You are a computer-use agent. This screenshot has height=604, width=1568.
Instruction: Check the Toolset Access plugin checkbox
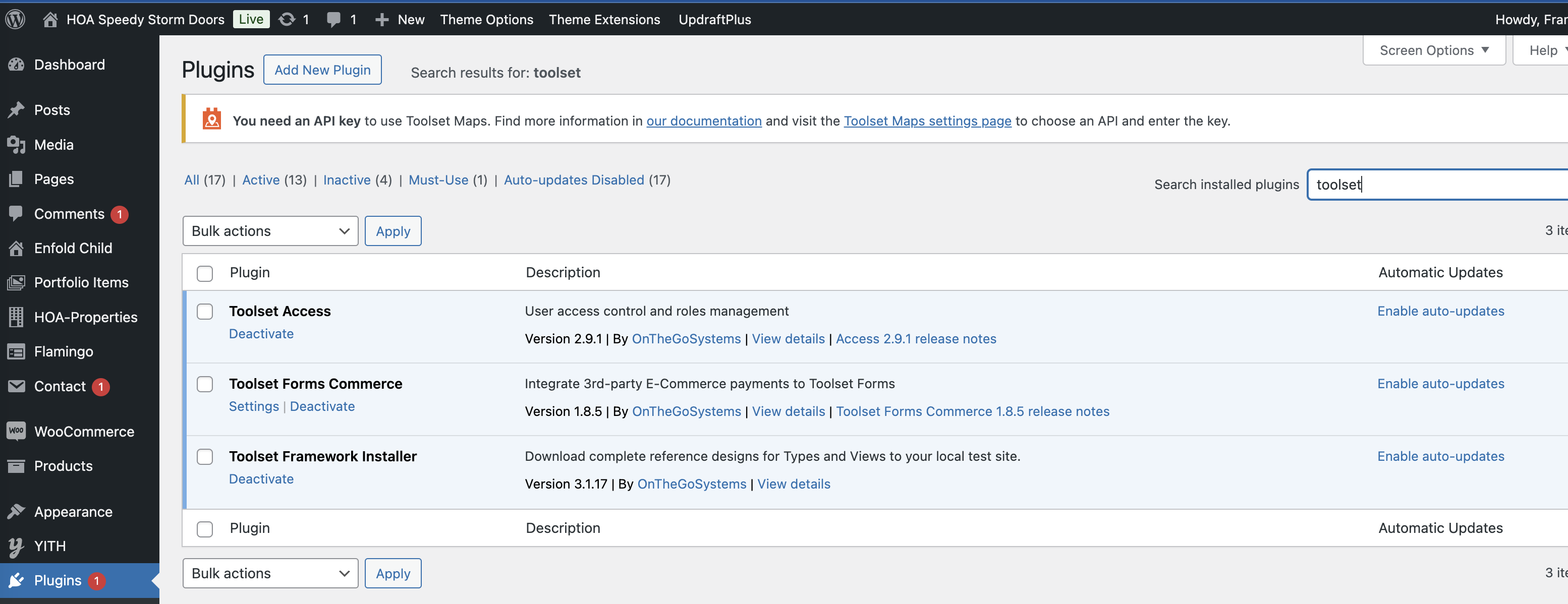(x=205, y=312)
